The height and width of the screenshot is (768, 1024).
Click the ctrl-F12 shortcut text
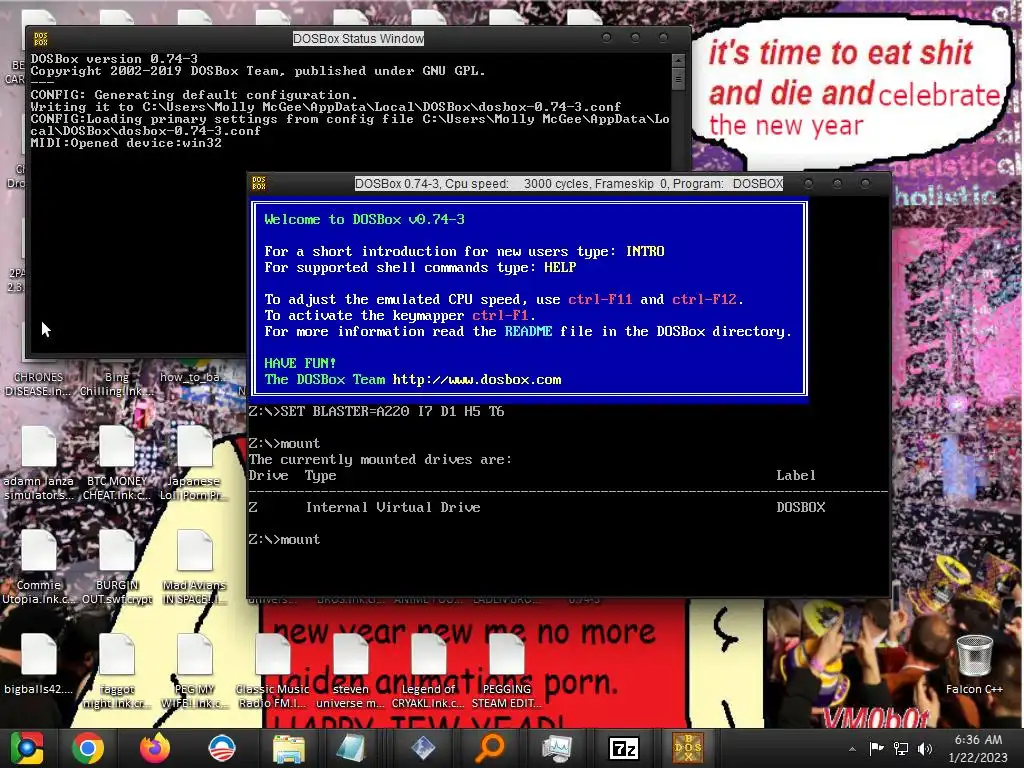click(704, 299)
